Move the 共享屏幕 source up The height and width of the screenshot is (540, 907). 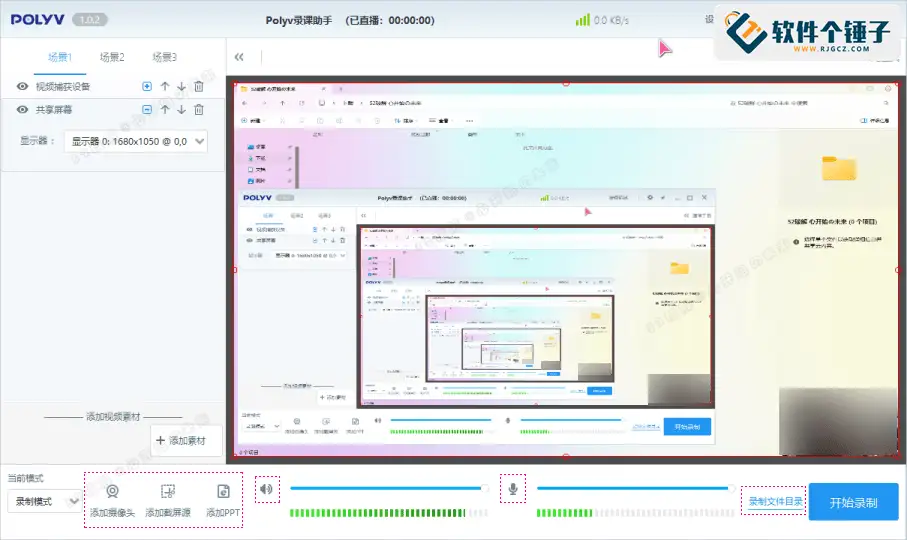(x=165, y=109)
